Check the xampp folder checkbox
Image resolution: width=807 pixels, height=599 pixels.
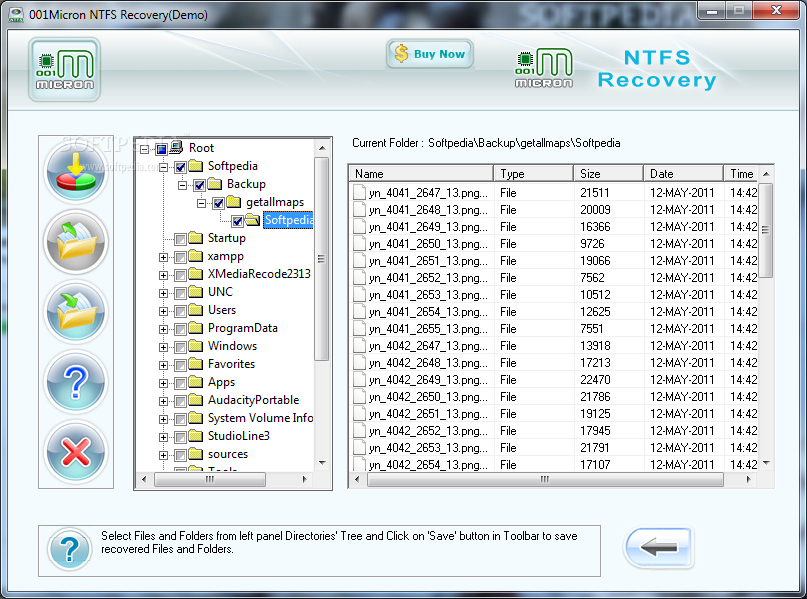coord(180,257)
